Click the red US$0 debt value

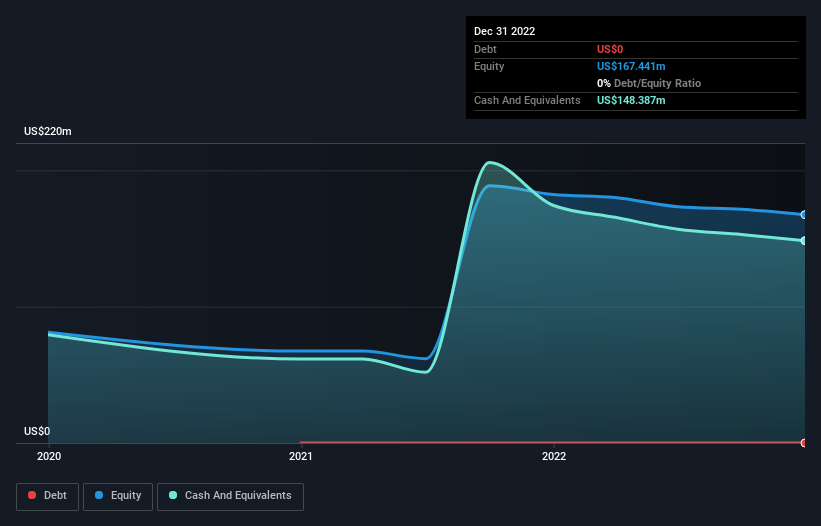point(610,49)
